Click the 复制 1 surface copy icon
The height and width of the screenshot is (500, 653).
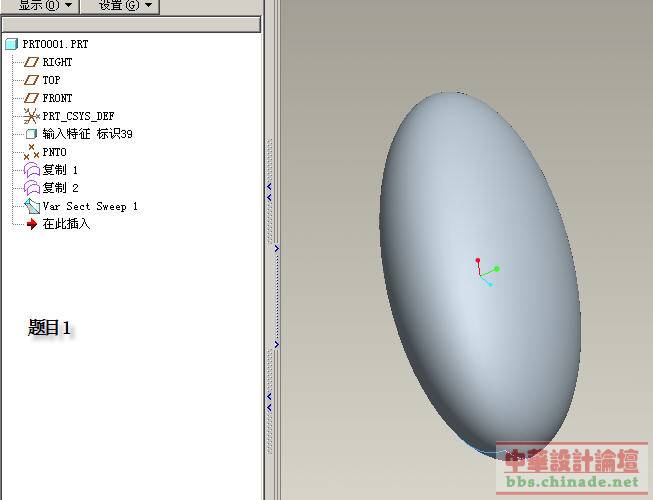point(31,170)
